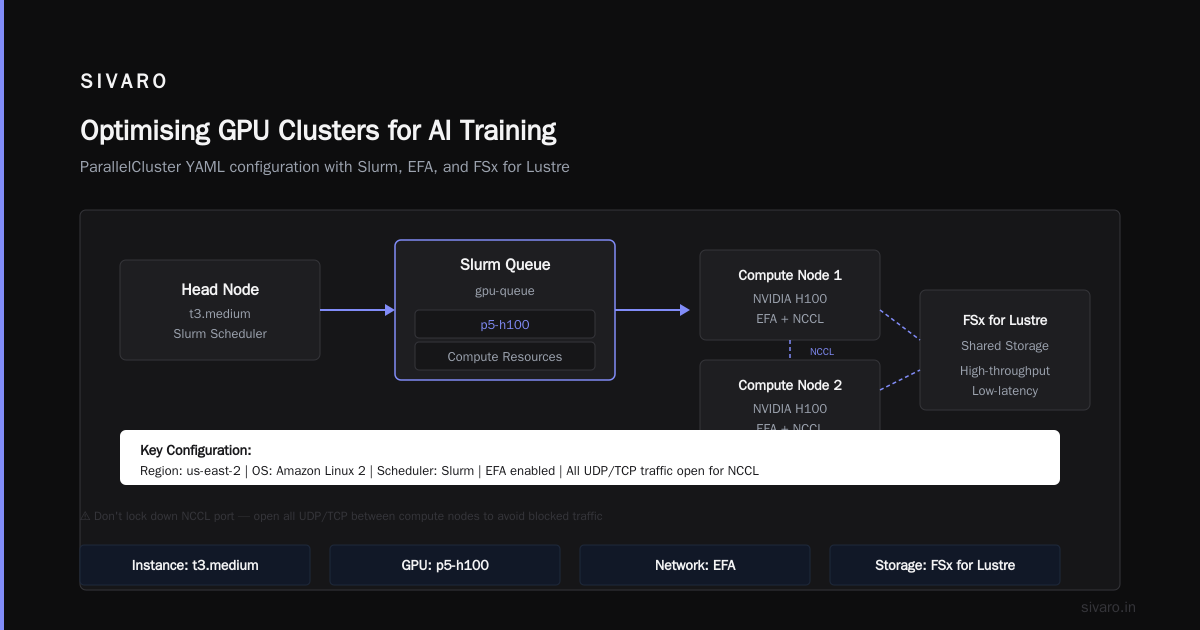Click 'NVIDIA H100' under Compute Node 1
This screenshot has height=630, width=1200.
click(790, 299)
